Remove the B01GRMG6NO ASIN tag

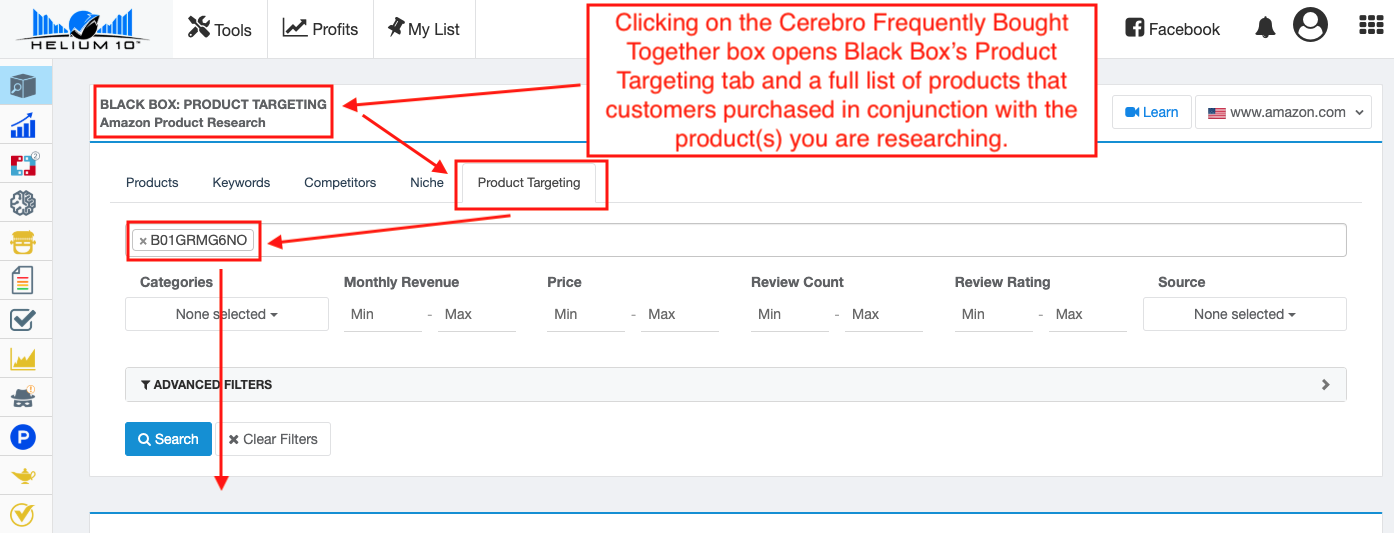pyautogui.click(x=143, y=241)
